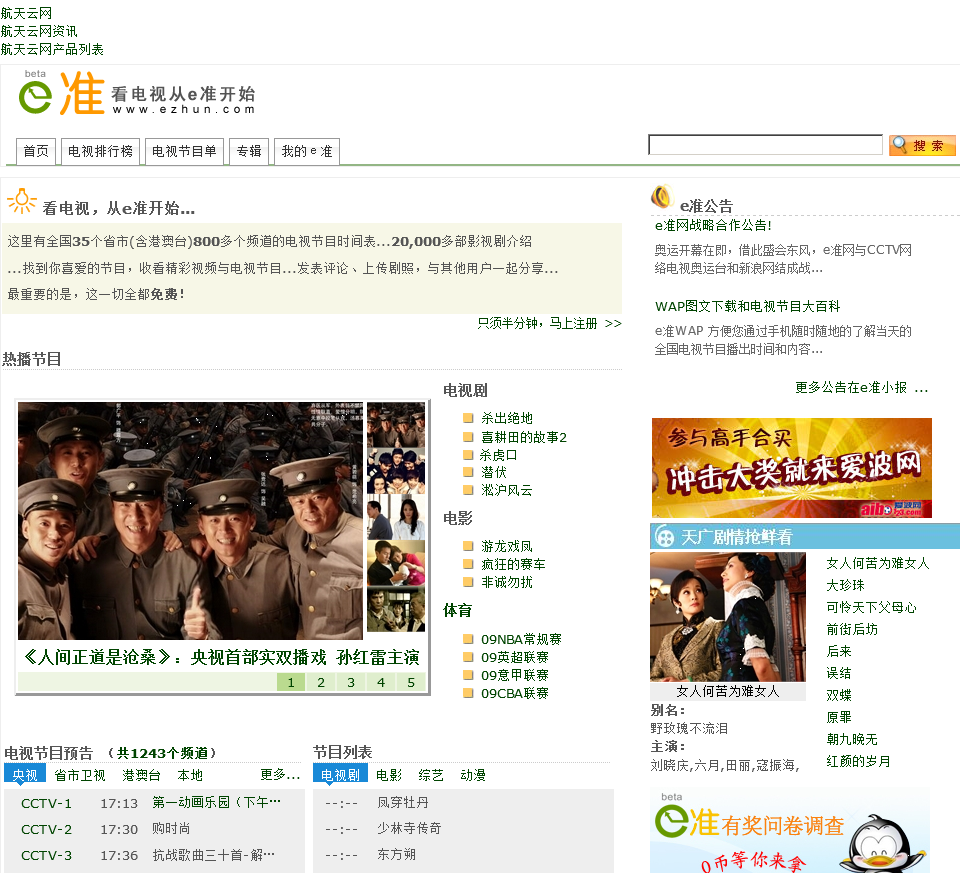This screenshot has width=960, height=873.
Task: Open the CCTV-3 channel link
Action: (47, 855)
